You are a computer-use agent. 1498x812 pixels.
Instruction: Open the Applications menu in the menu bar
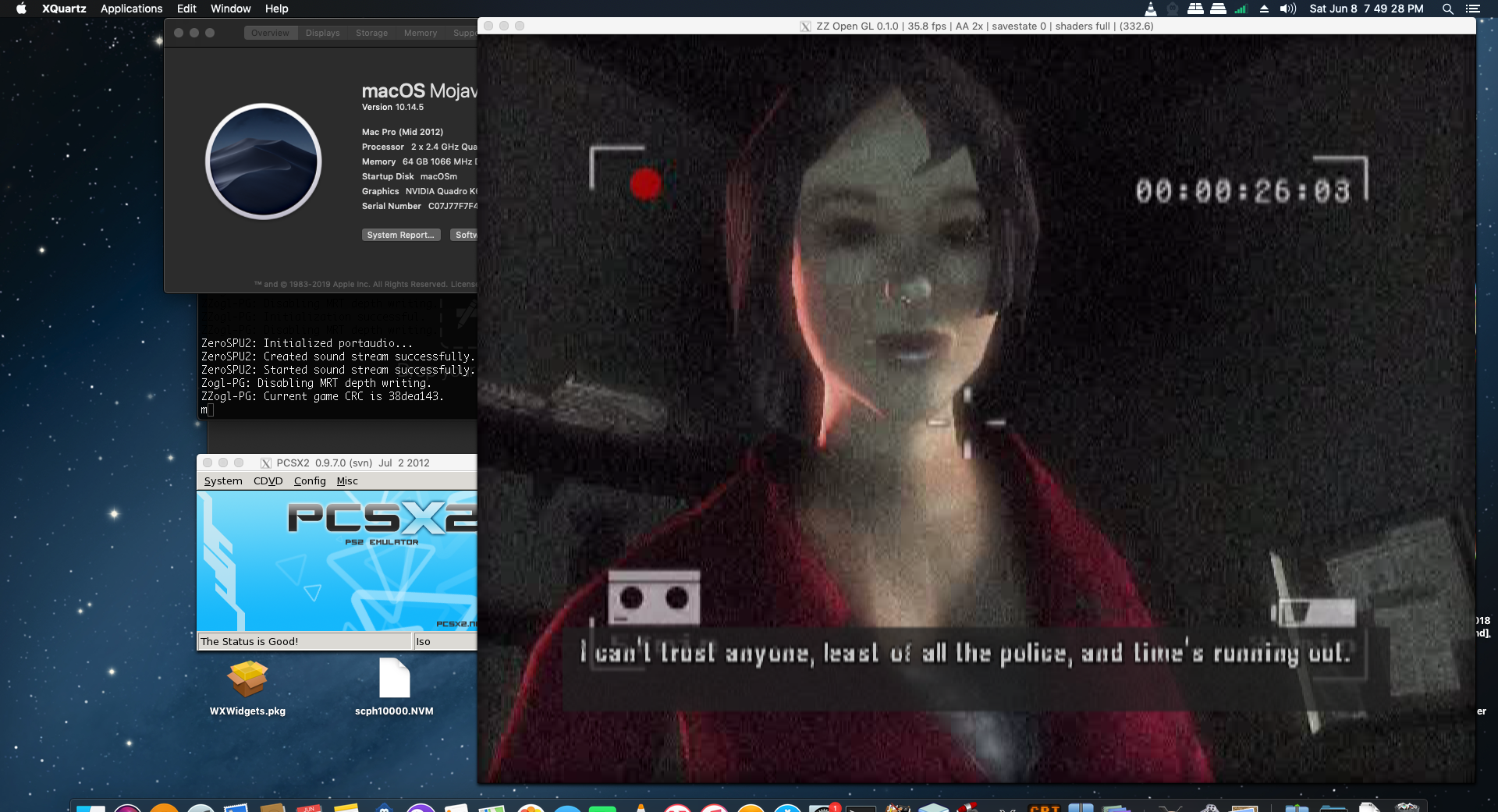131,9
